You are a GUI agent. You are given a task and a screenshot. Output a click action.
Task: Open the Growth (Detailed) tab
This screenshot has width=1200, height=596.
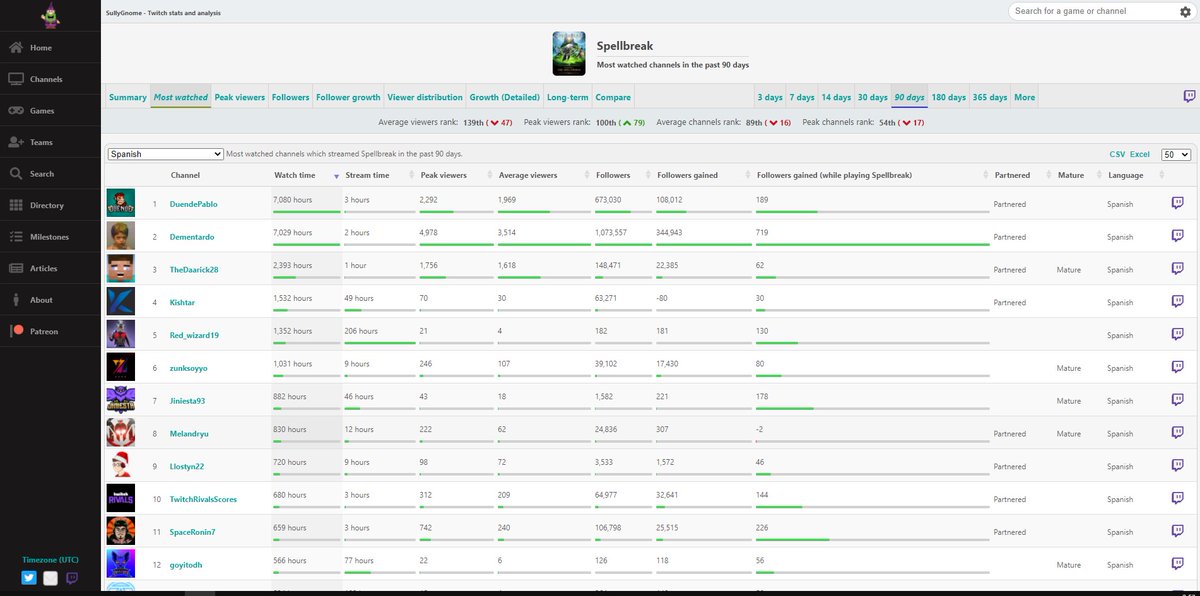(x=505, y=97)
